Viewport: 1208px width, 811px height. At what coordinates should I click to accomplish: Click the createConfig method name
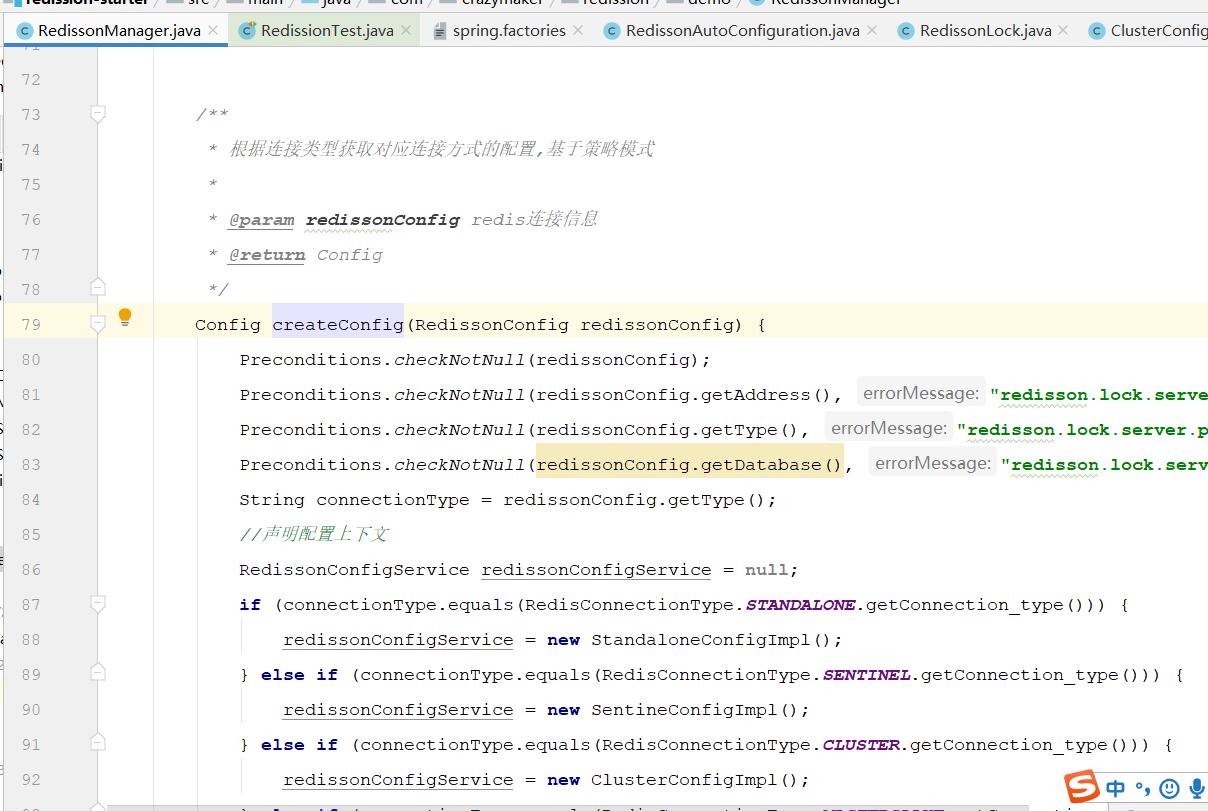tap(337, 324)
